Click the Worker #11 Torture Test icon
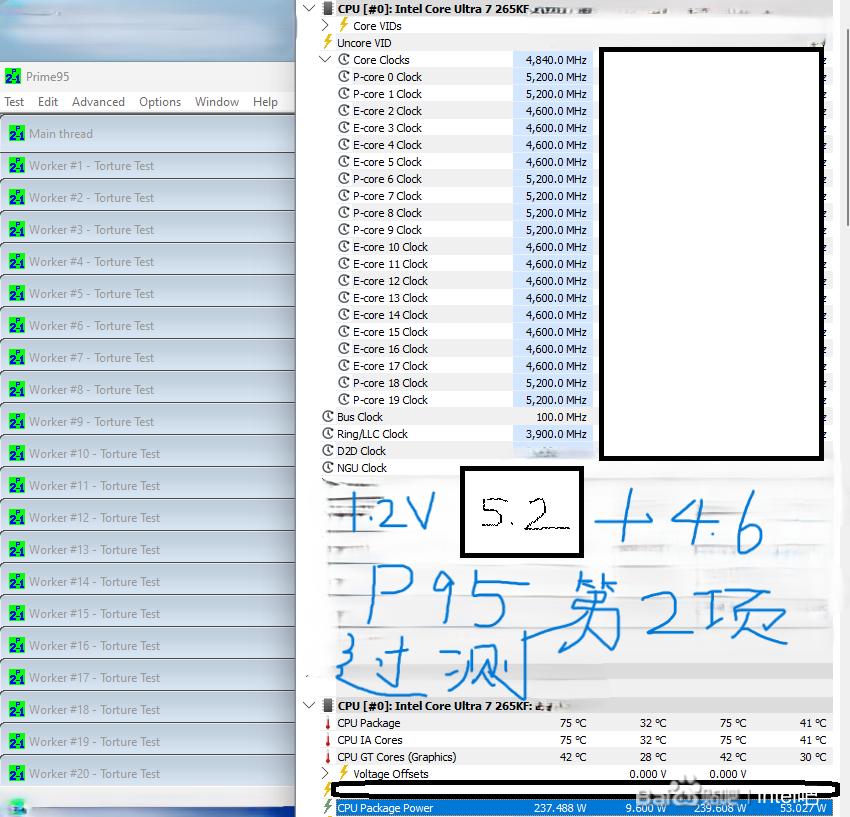Screen dimensions: 850x817 [17, 485]
